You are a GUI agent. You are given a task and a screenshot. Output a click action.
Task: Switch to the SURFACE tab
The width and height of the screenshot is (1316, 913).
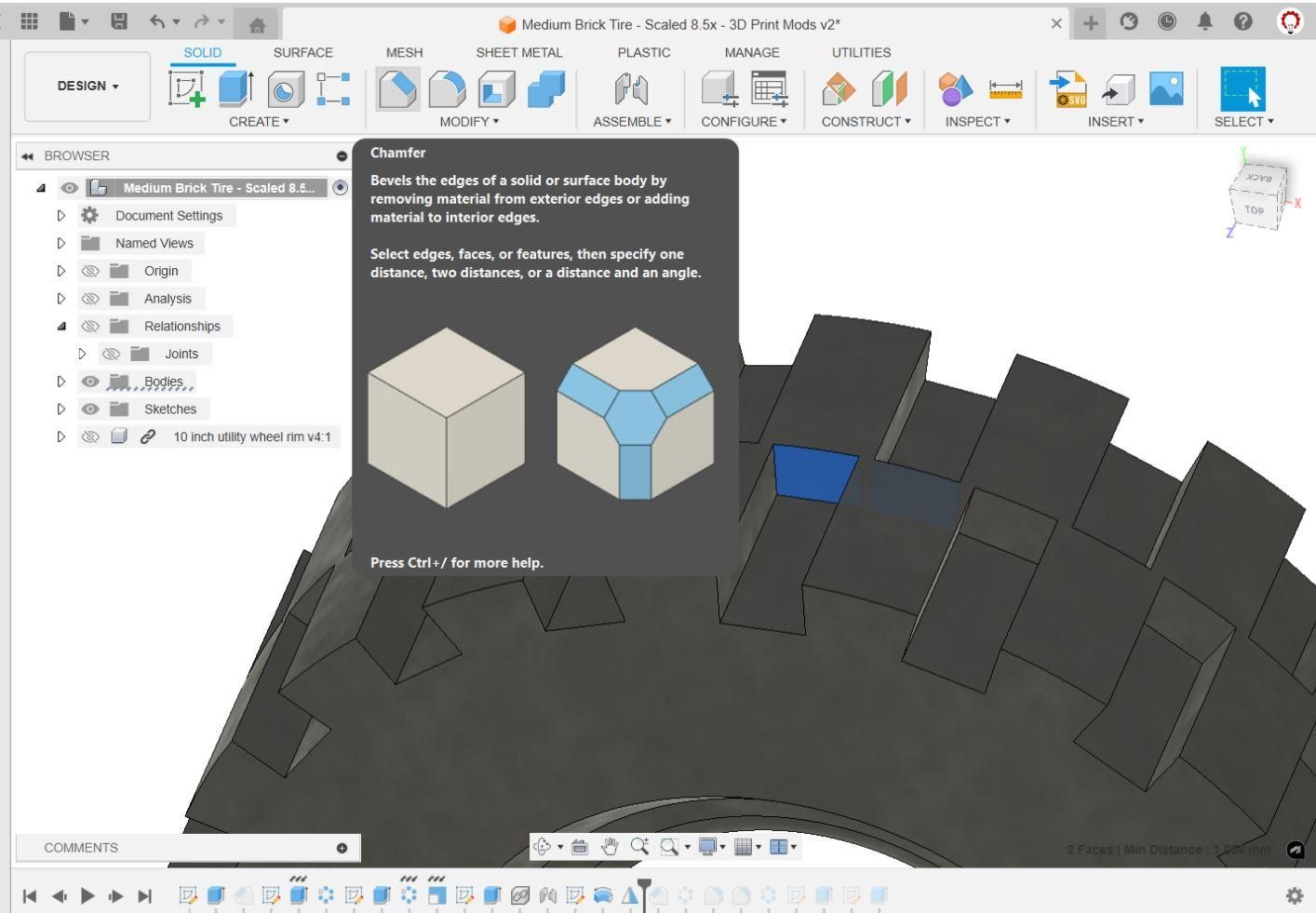pyautogui.click(x=303, y=53)
